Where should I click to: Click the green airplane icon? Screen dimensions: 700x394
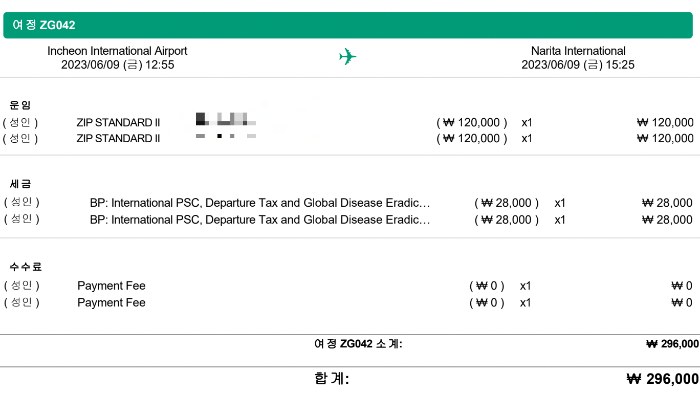tap(347, 57)
